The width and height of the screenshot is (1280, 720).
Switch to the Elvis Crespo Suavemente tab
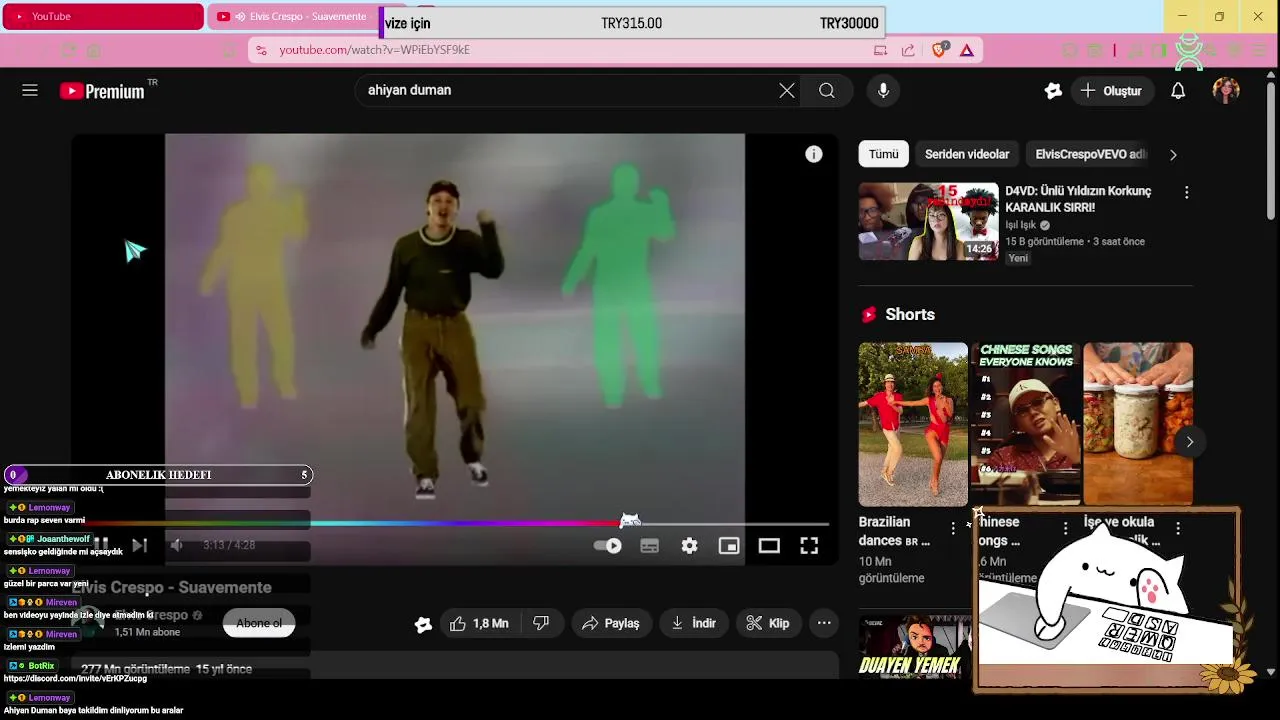click(x=293, y=16)
